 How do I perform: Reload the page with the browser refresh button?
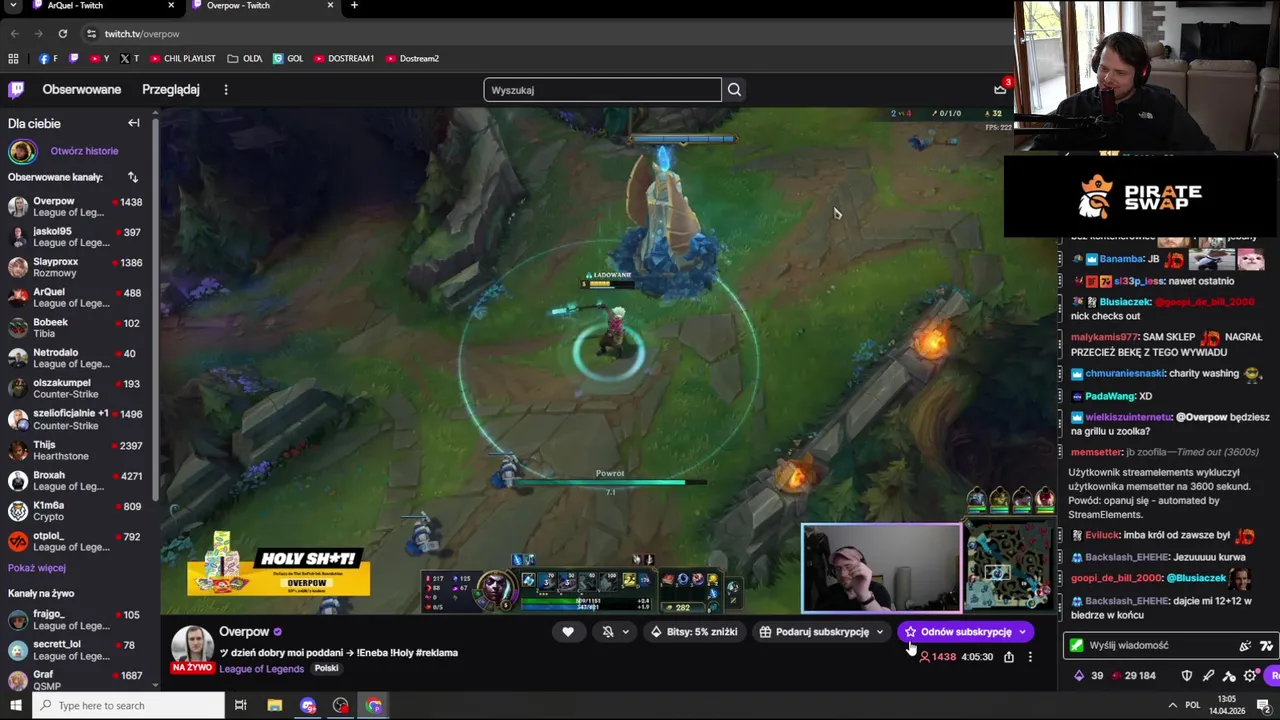click(62, 34)
